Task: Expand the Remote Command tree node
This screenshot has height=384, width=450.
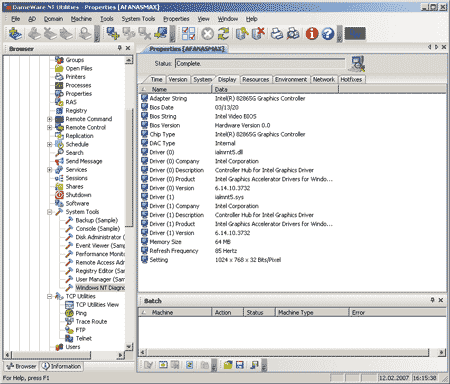Action: tap(50, 119)
